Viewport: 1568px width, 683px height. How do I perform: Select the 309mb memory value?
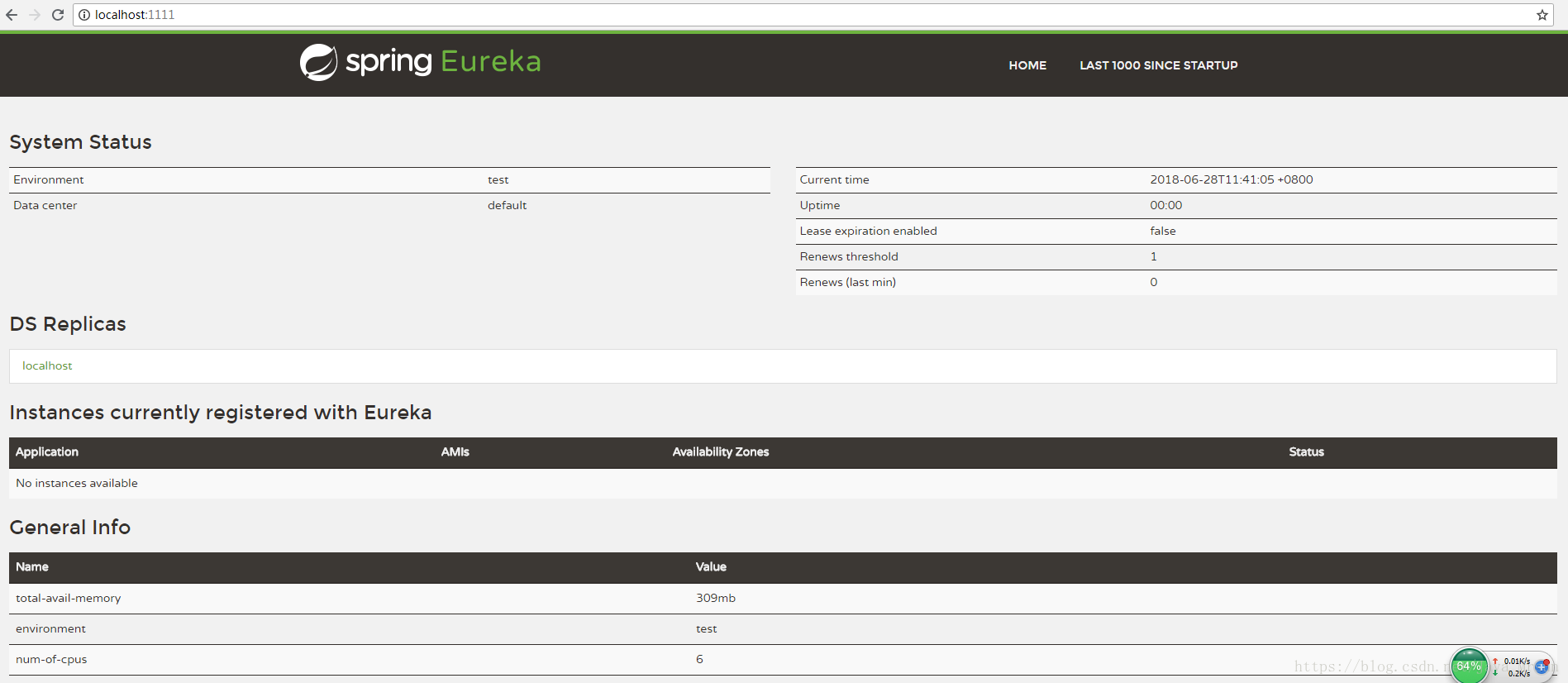coord(716,598)
